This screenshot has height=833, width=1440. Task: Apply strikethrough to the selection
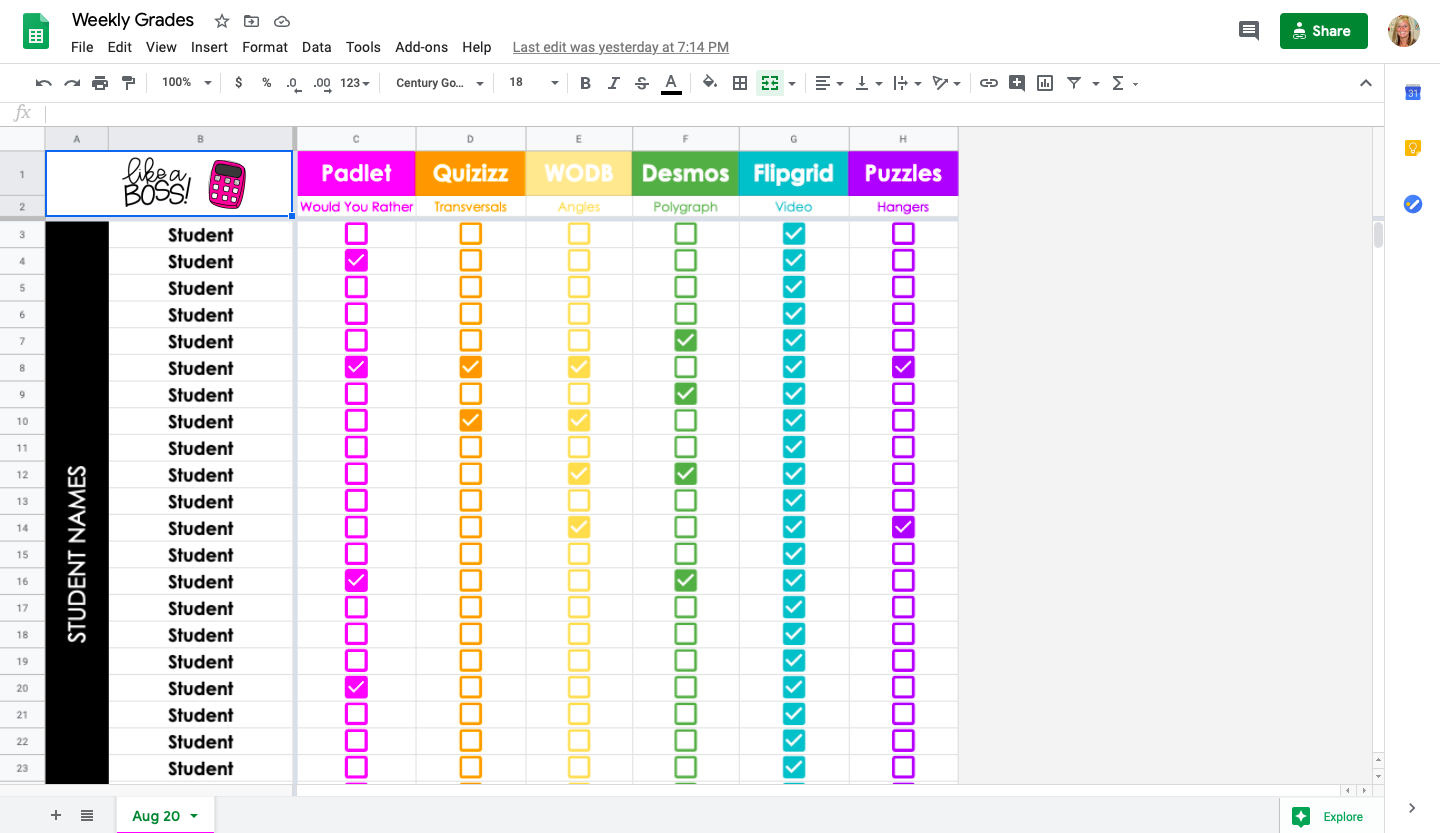click(x=641, y=83)
